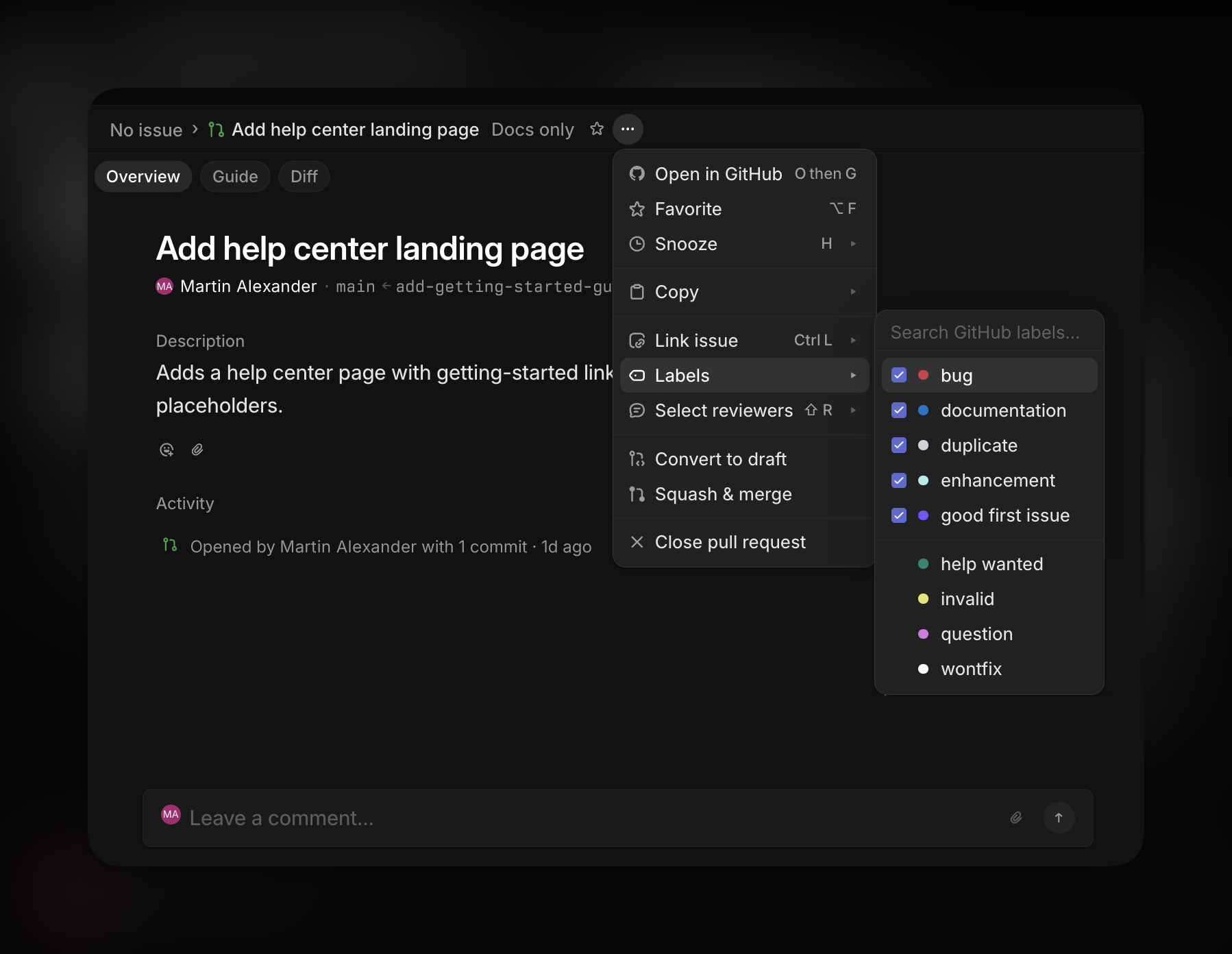Viewport: 1232px width, 954px height.
Task: Click the tag icon beside Labels
Action: [x=637, y=376]
